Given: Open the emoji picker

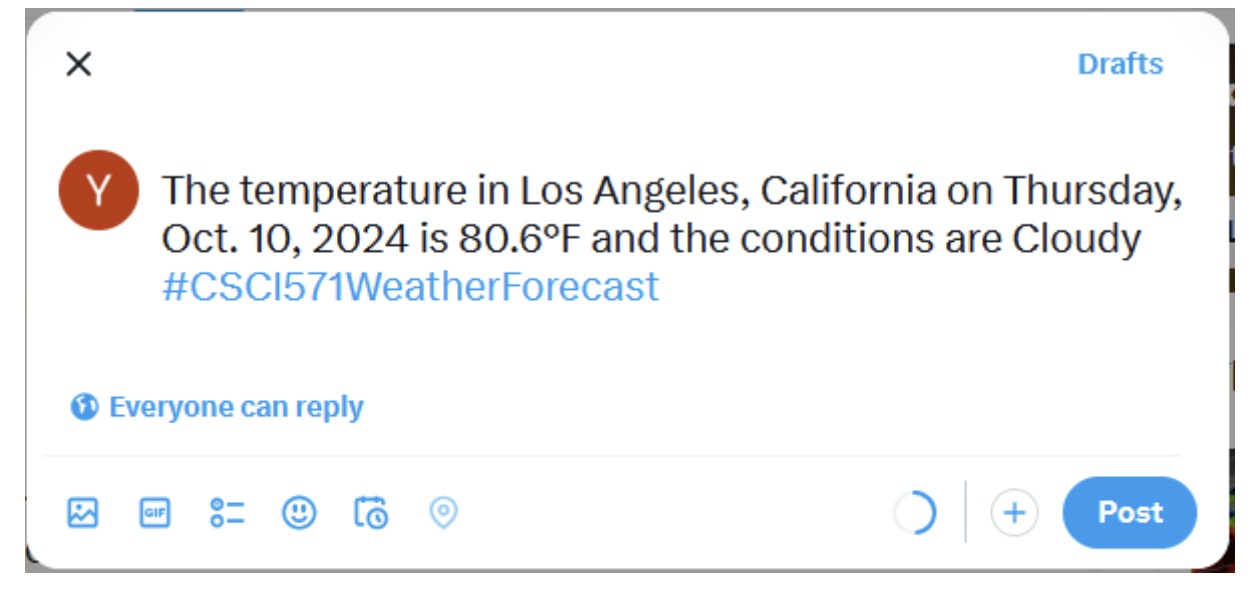Looking at the screenshot, I should tap(299, 513).
